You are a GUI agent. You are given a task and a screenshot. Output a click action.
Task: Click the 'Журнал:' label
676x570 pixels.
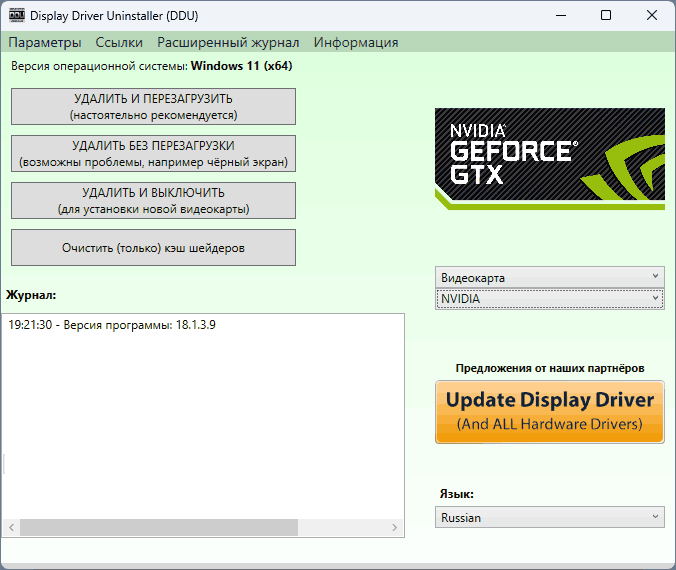[x=31, y=295]
